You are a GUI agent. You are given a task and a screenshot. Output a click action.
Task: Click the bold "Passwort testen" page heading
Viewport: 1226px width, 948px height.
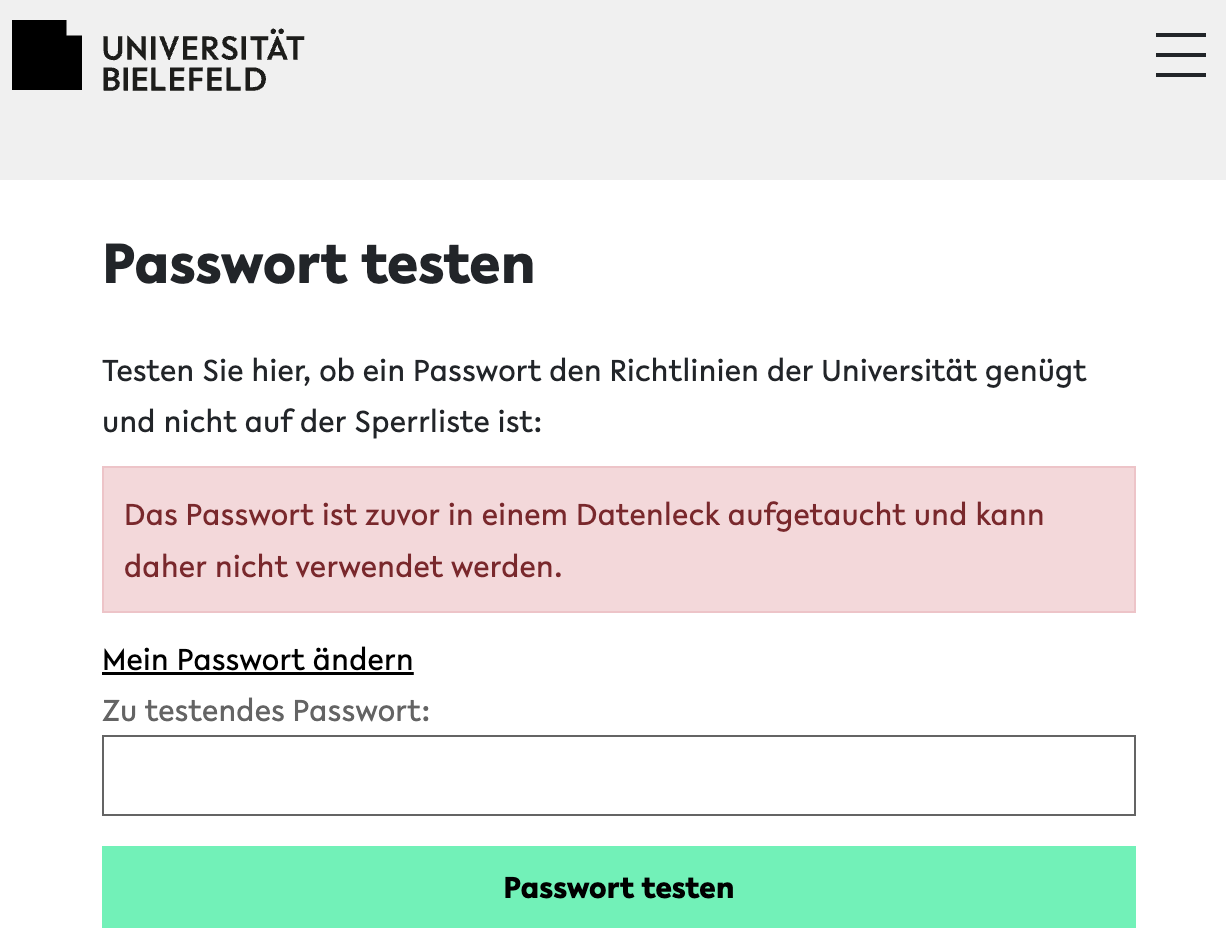pyautogui.click(x=318, y=264)
